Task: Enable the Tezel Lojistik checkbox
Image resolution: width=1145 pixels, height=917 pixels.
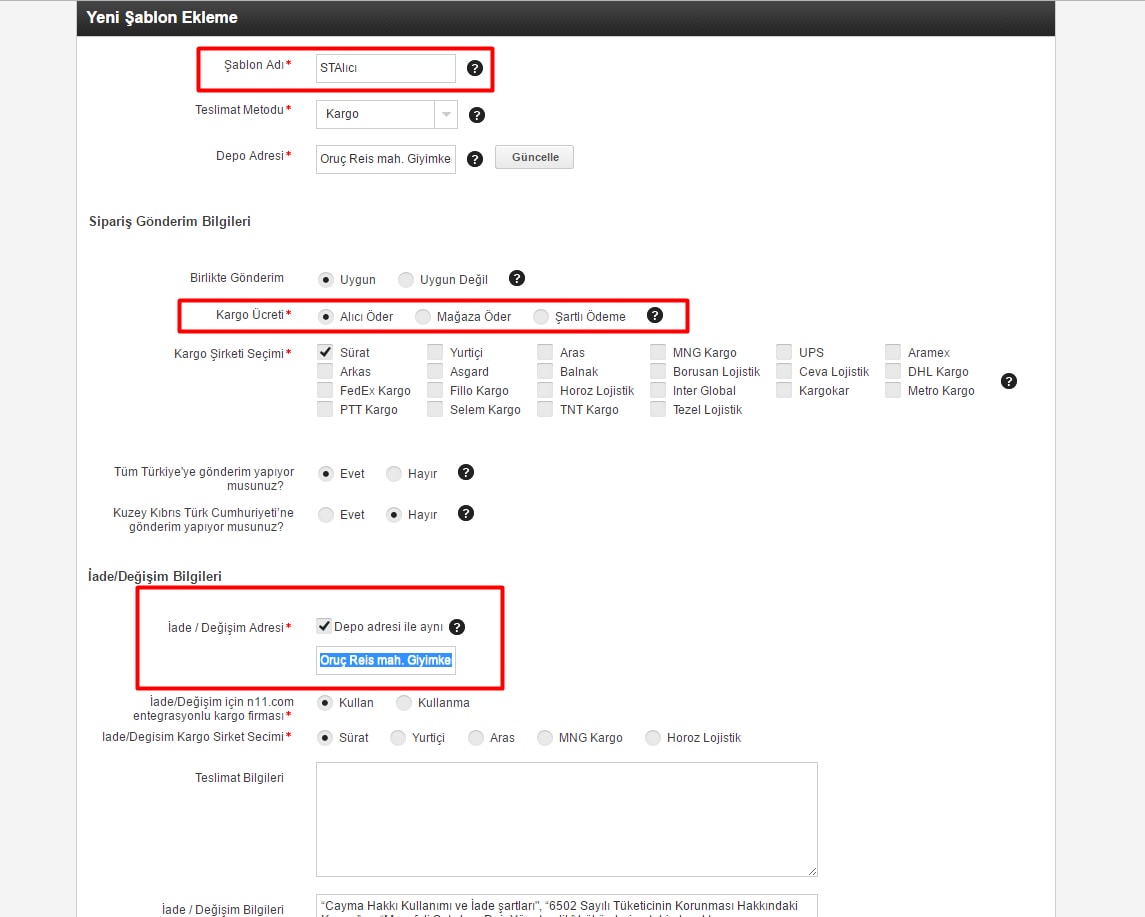Action: (x=658, y=409)
